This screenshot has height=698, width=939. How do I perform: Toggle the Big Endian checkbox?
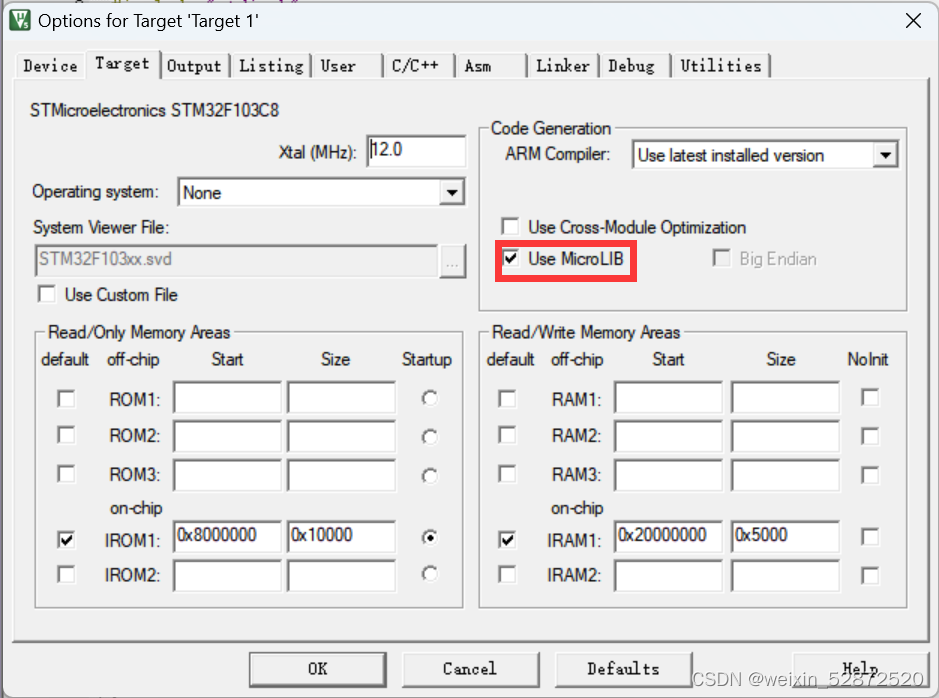722,259
